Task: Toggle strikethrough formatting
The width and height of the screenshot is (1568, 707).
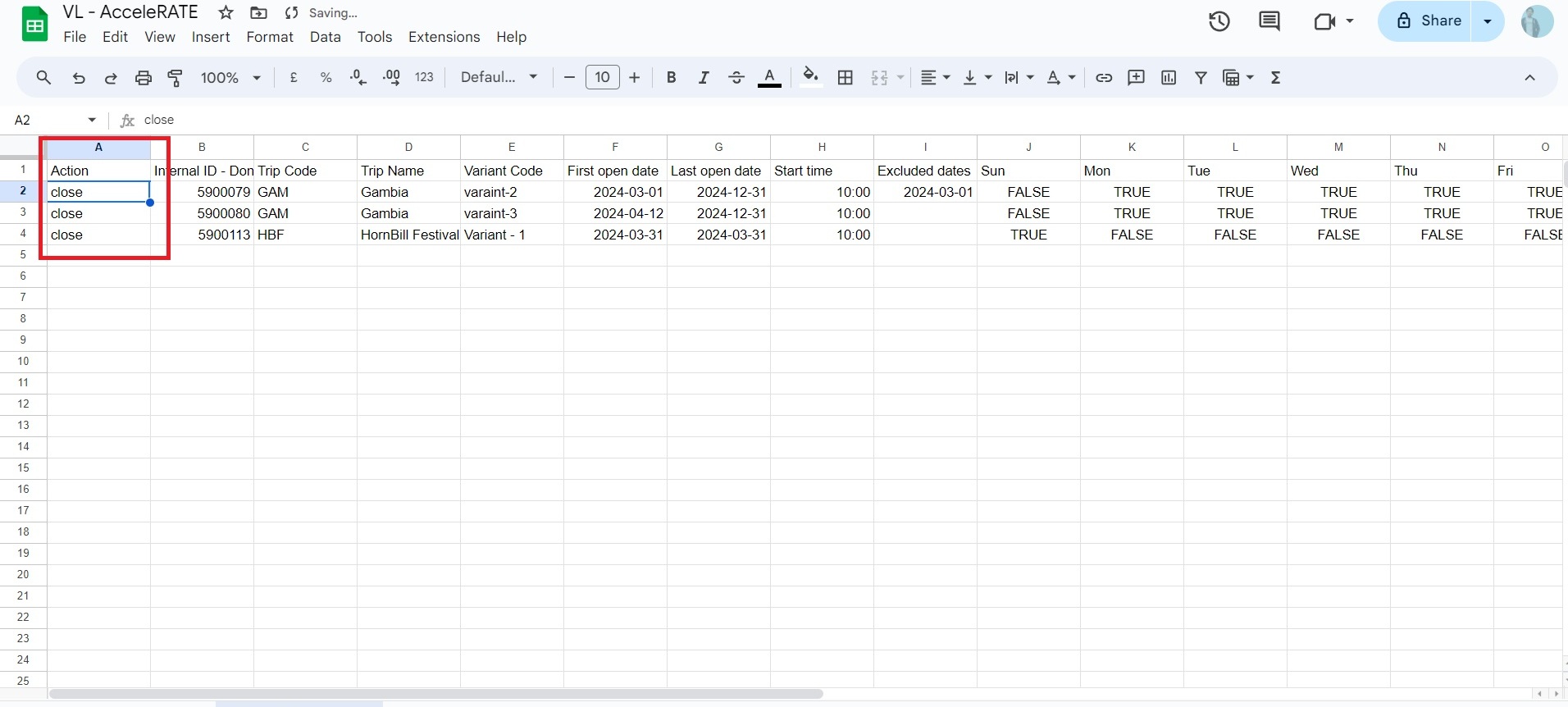Action: 736,78
